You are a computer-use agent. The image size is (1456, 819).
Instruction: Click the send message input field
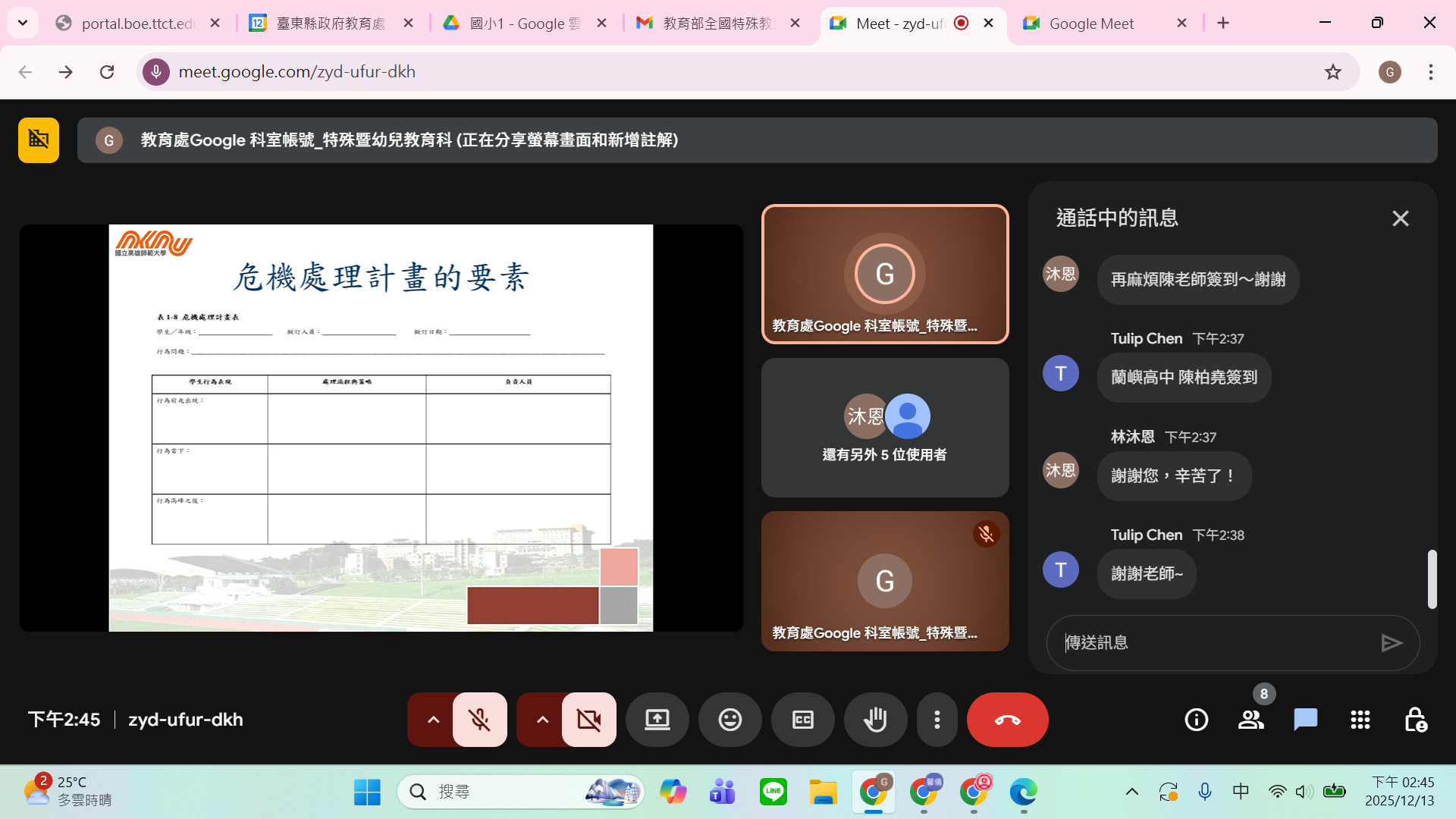tap(1213, 643)
